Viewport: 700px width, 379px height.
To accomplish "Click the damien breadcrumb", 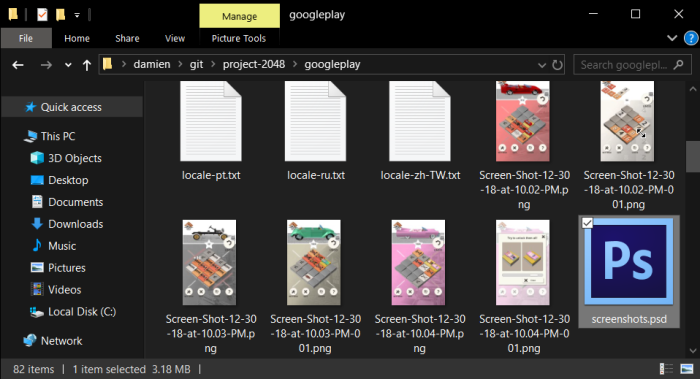I will tap(152, 64).
